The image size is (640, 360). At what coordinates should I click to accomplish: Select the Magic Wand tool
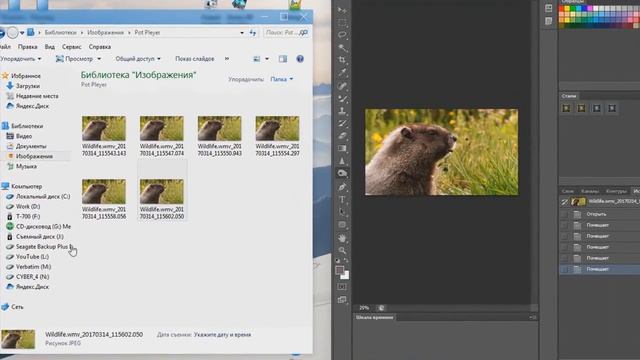[x=342, y=48]
